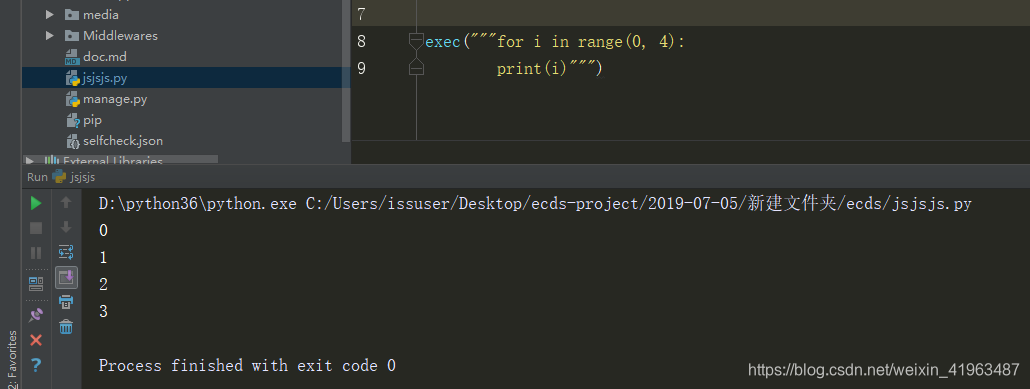This screenshot has width=1030, height=389.
Task: Click the Pause output icon
Action: [36, 253]
